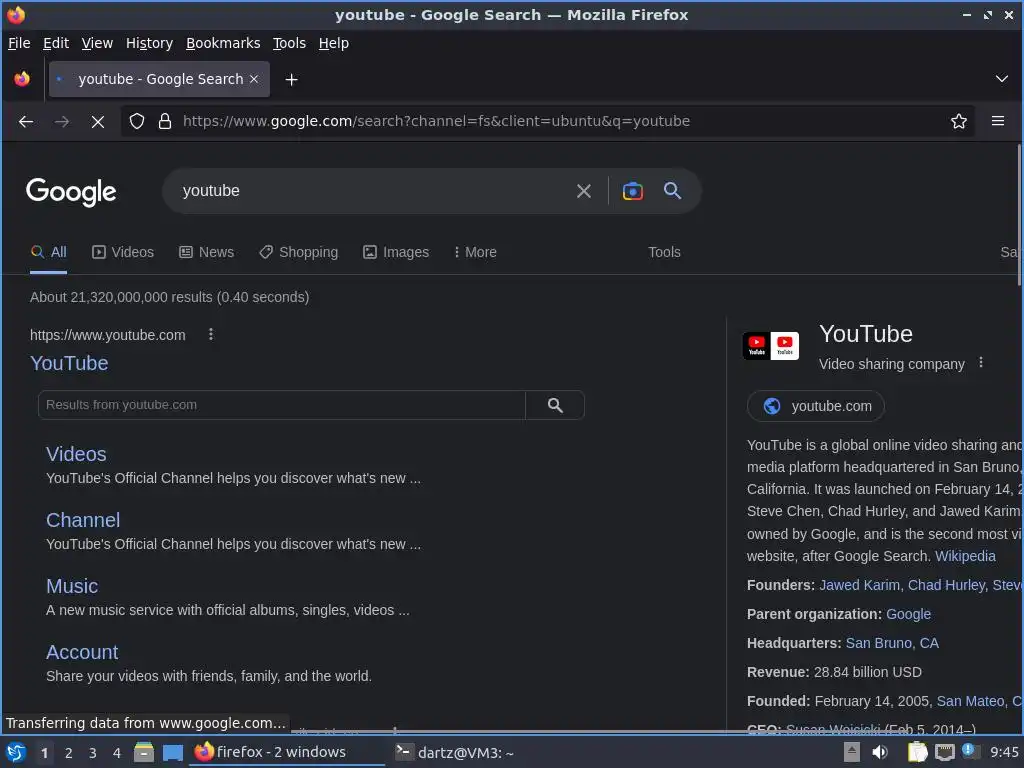This screenshot has width=1024, height=768.
Task: Open search Tools options
Action: click(x=664, y=252)
